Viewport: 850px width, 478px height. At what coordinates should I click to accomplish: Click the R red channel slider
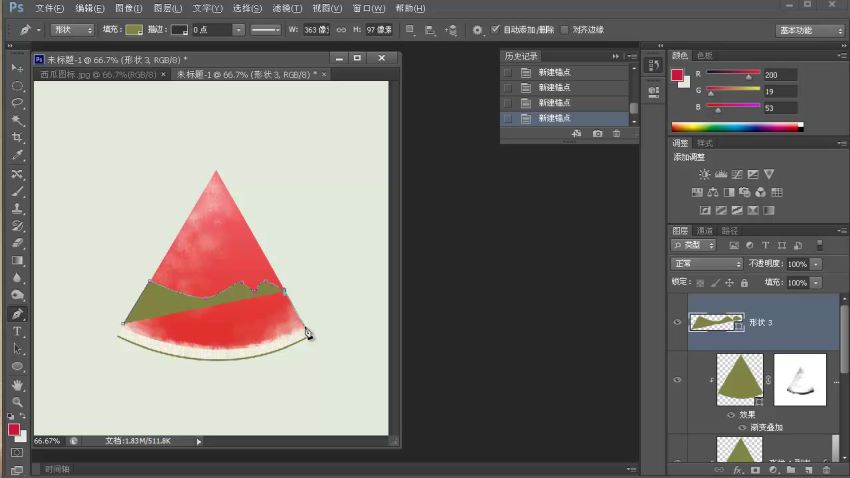[732, 73]
